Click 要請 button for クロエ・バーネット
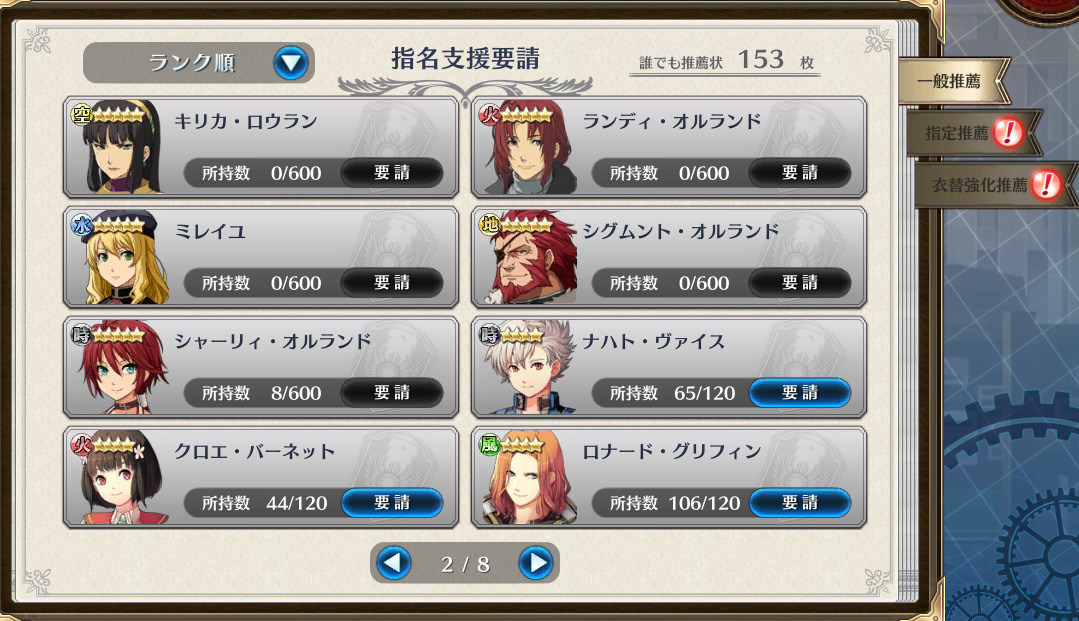 coord(392,503)
